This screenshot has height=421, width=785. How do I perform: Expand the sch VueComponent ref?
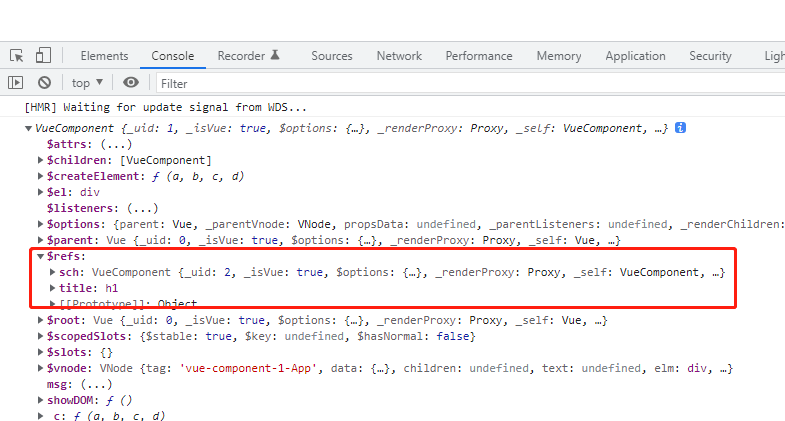click(x=53, y=272)
